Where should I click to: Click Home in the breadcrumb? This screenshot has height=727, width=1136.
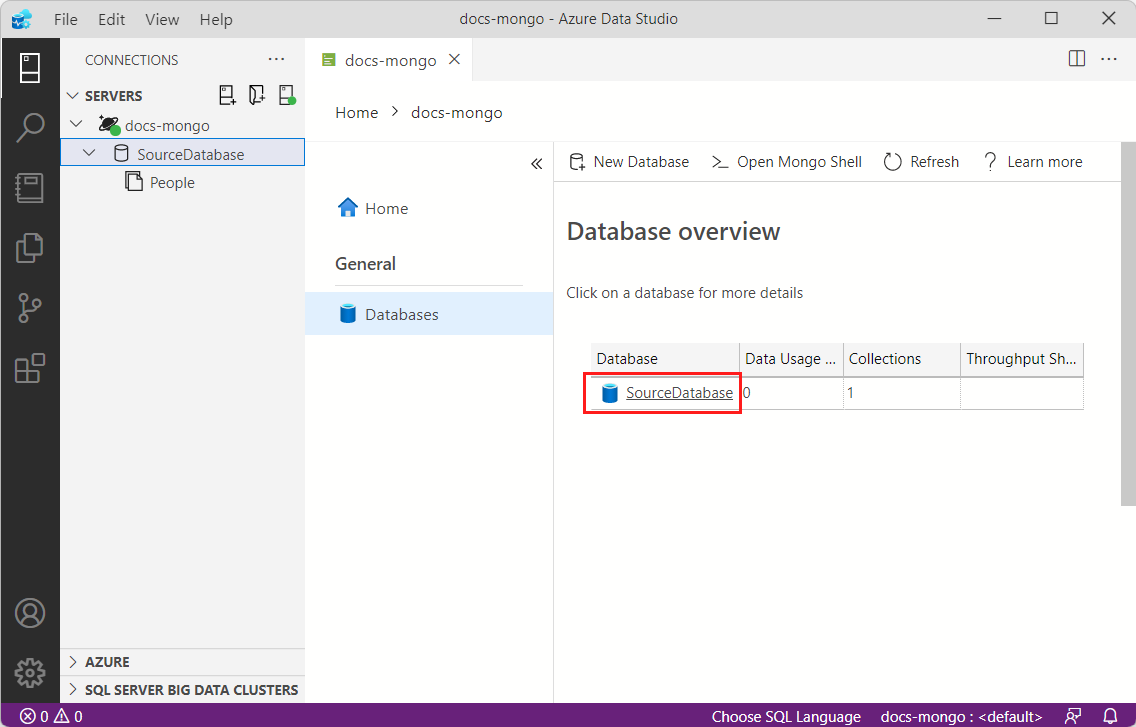click(x=356, y=112)
